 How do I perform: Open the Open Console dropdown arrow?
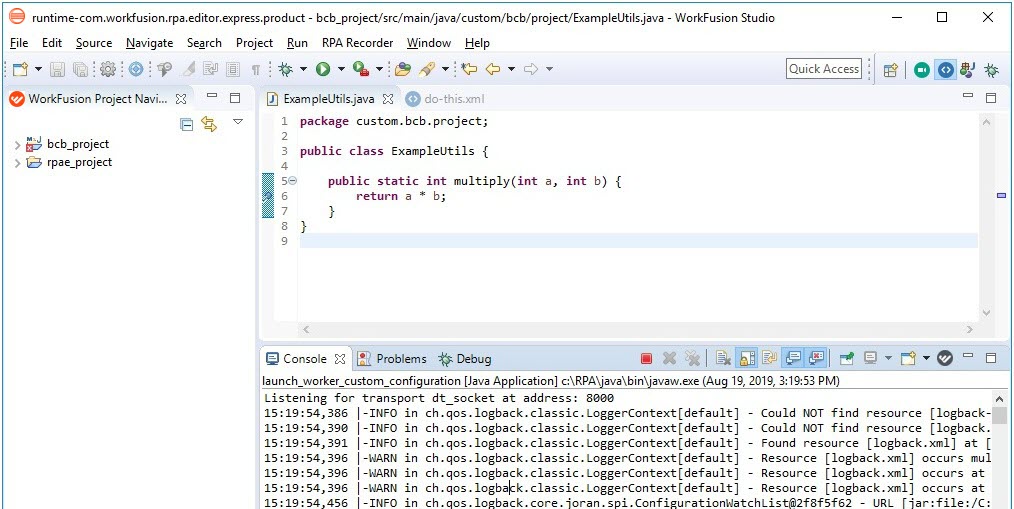point(926,358)
